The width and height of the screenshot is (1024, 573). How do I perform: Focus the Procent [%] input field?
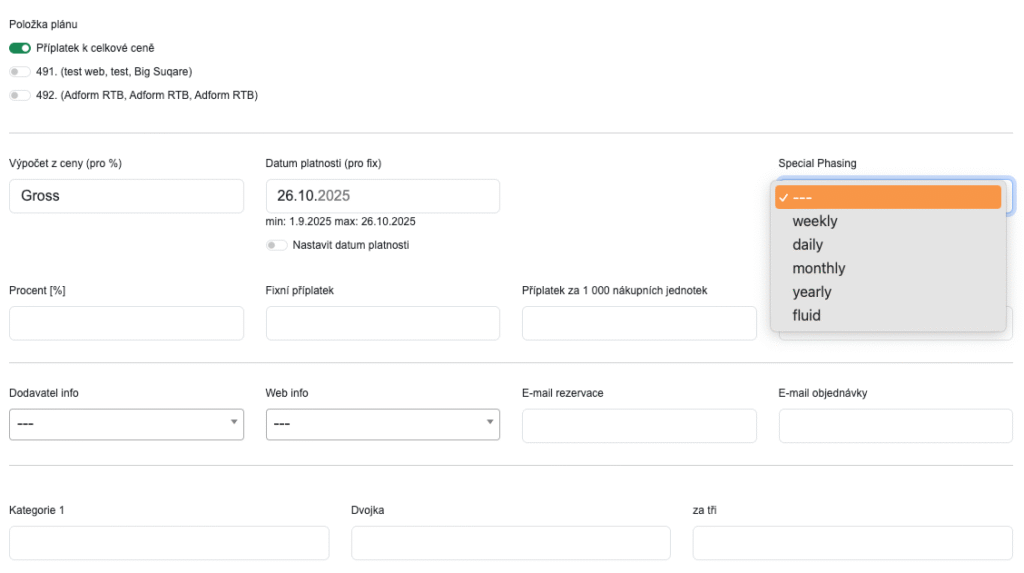126,323
